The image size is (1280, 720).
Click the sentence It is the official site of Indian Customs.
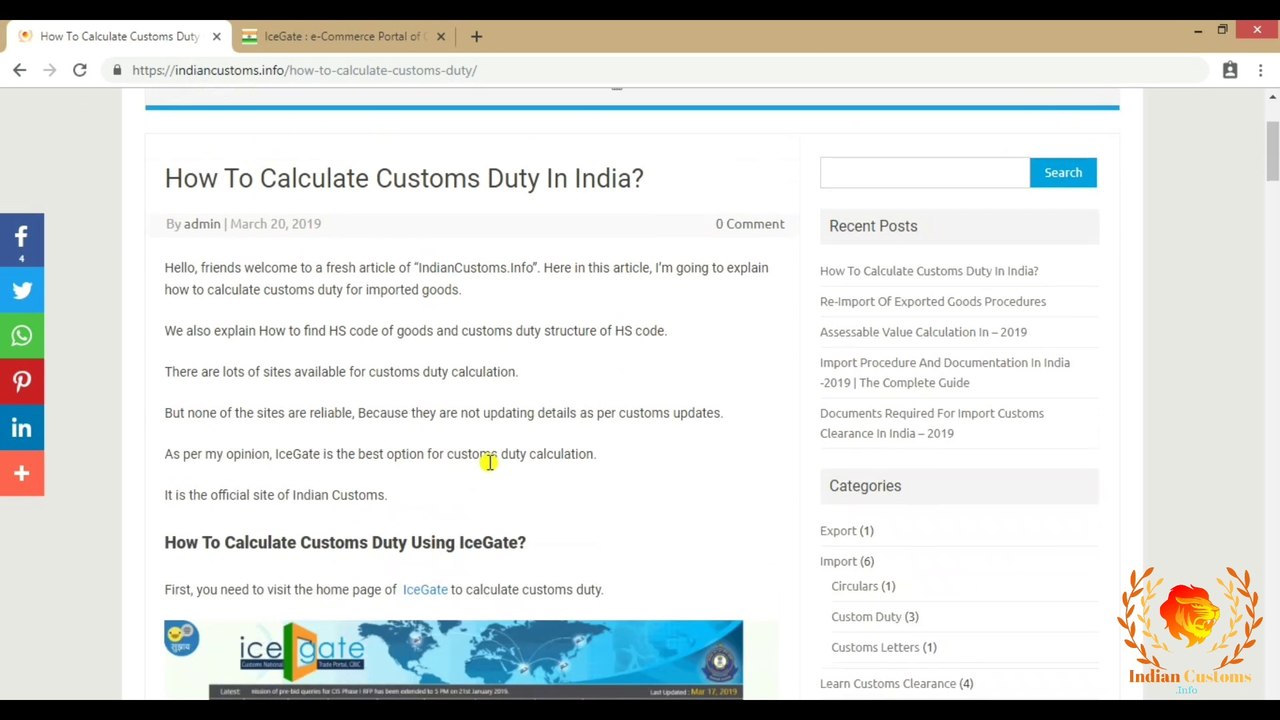[276, 495]
